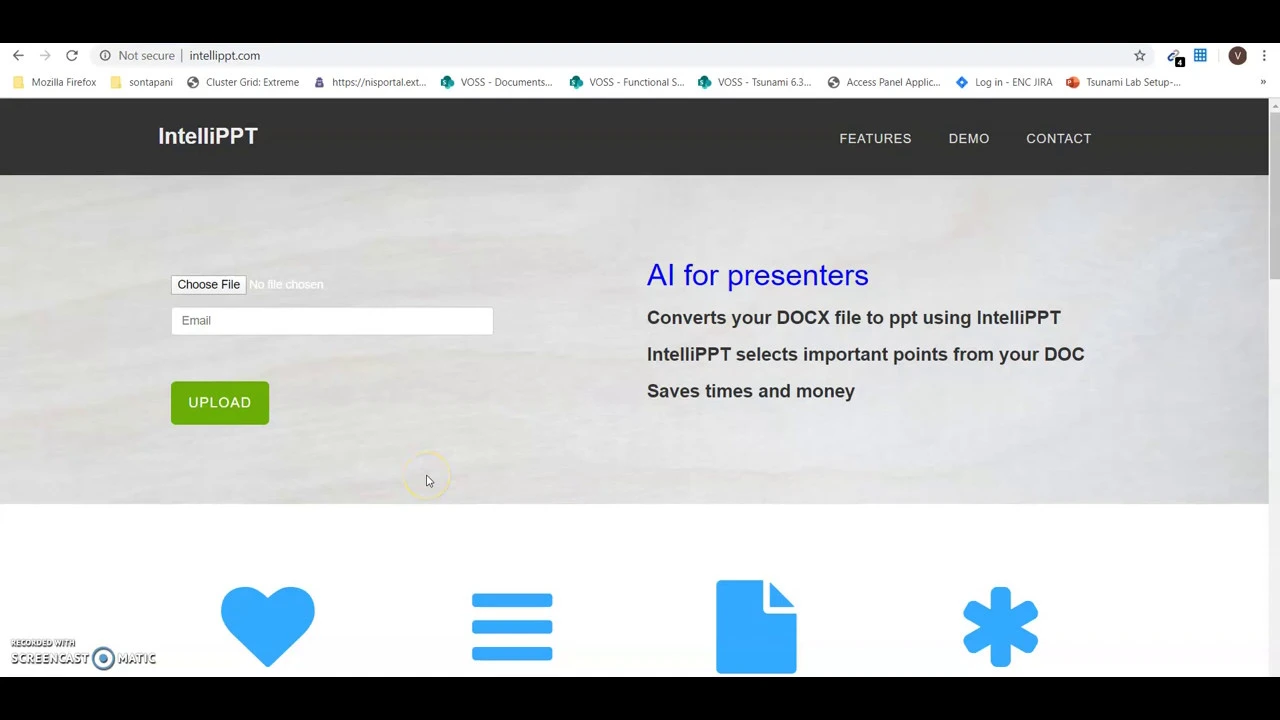Screen dimensions: 1280x720
Task: Open VOSS - Documents bookmark
Action: [497, 82]
